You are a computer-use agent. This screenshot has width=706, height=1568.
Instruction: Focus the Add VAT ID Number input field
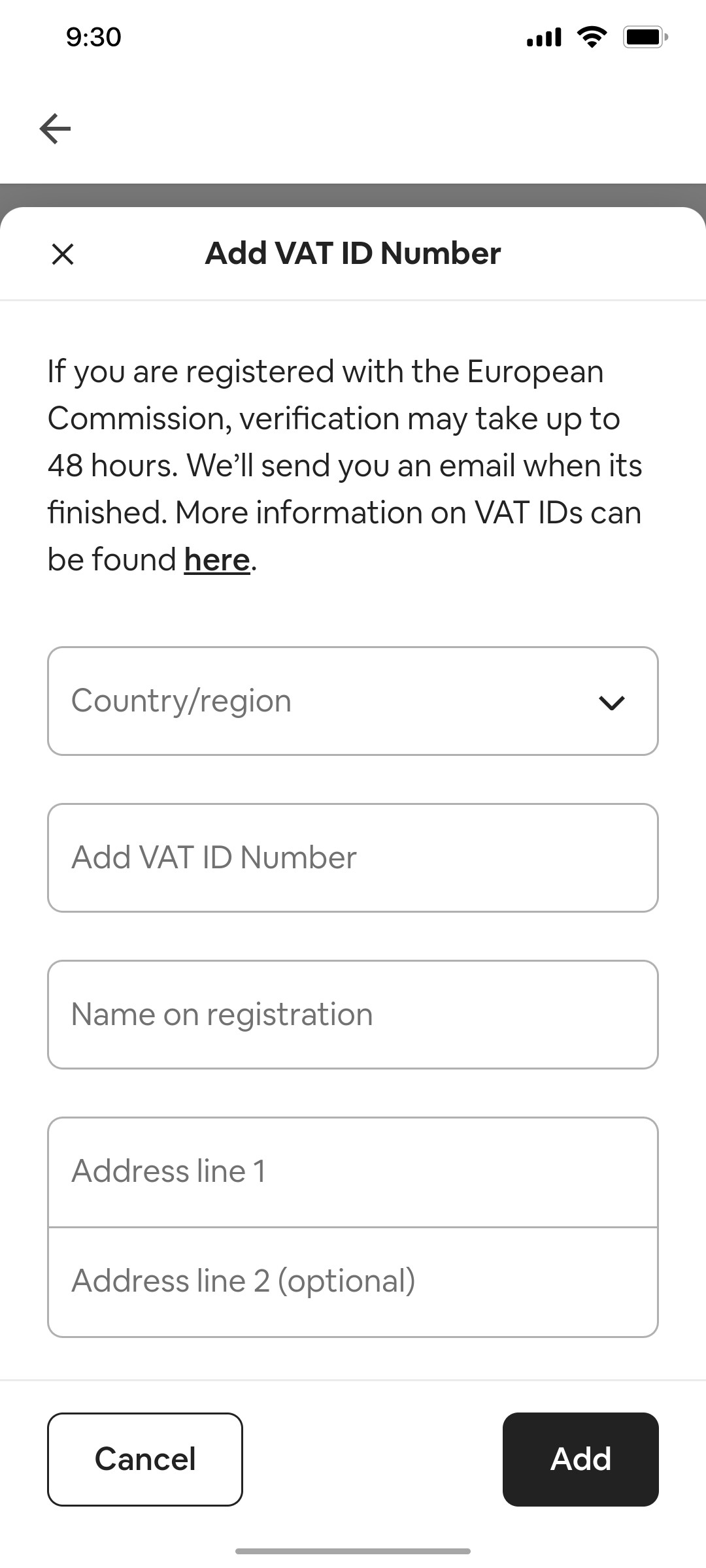(353, 857)
